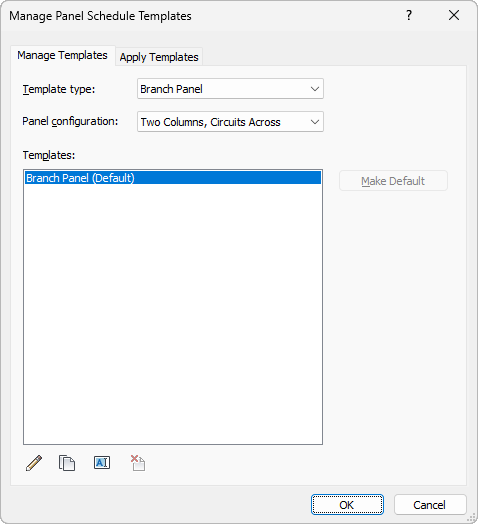Open help with the question mark button
Screen dimensions: 478x524
coord(409,15)
